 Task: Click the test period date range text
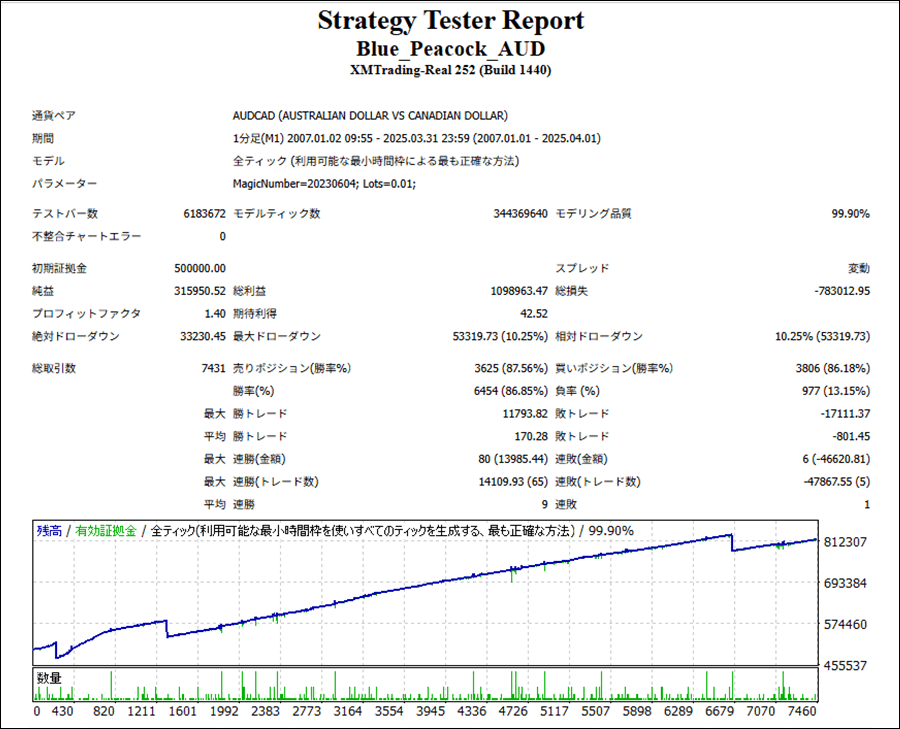point(416,139)
